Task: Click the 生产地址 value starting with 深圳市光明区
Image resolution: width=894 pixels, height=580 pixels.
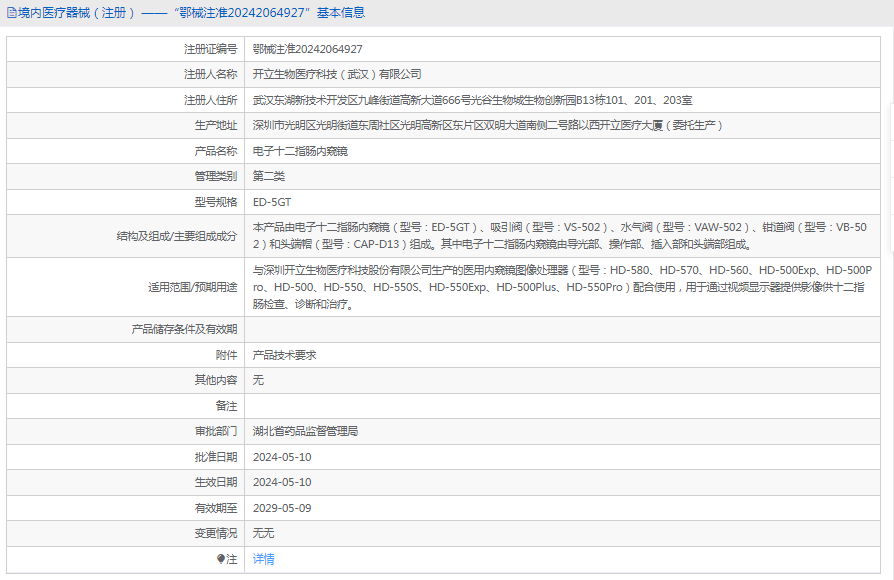Action: click(x=487, y=125)
